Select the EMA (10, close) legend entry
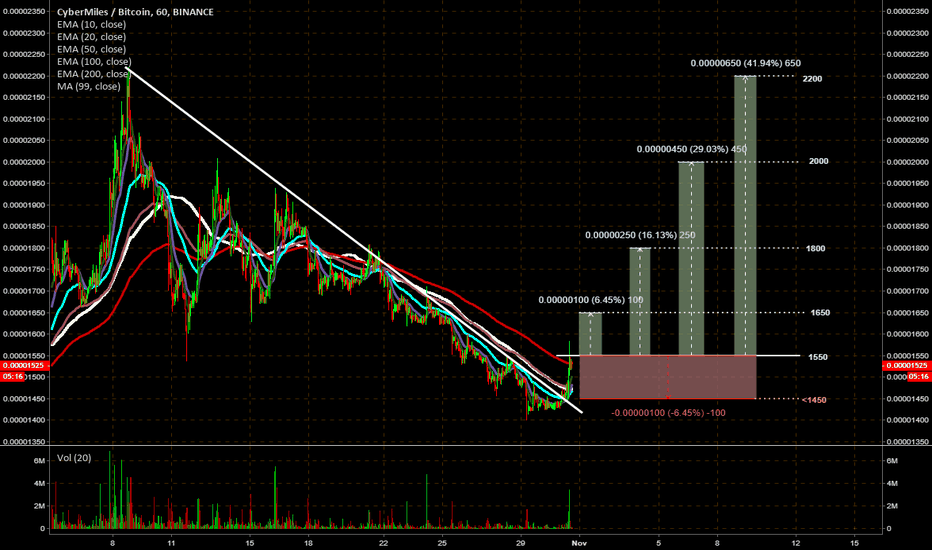Screen dimensions: 932x550 (x=92, y=24)
